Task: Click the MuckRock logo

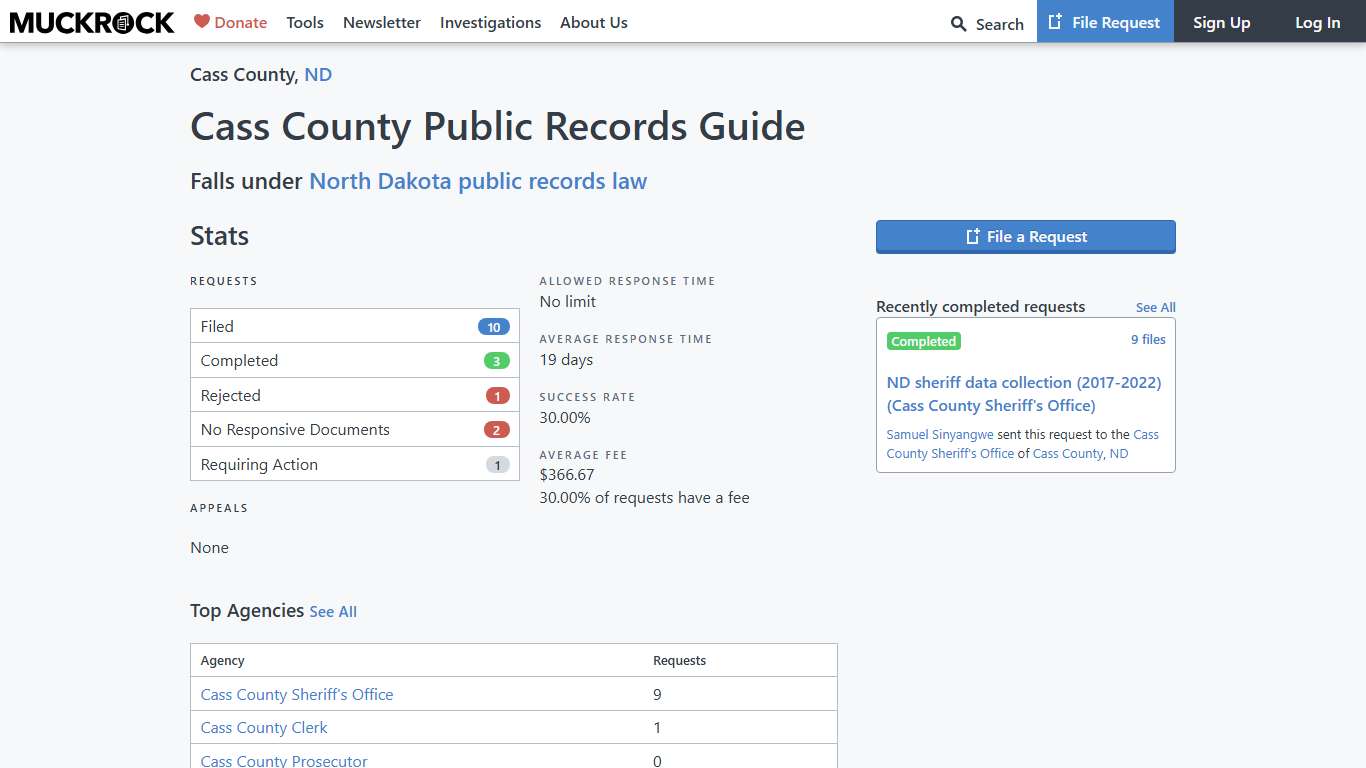Action: [91, 21]
